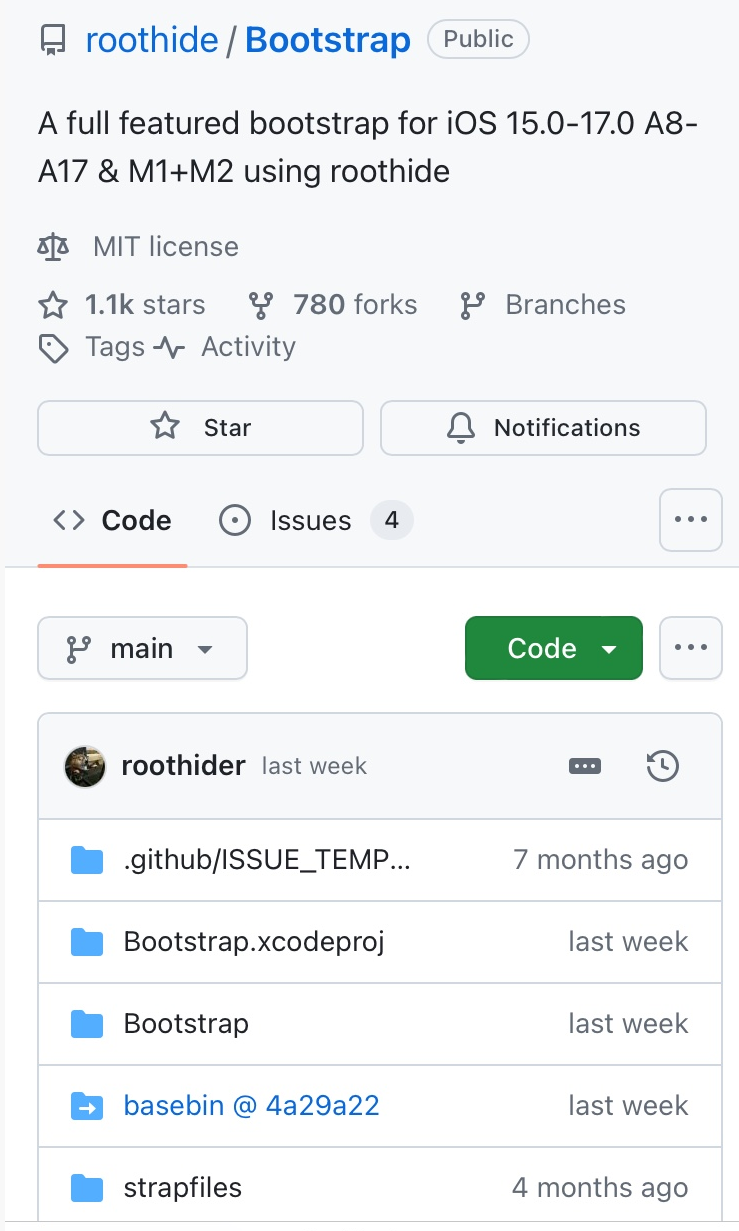View the 780 forks list
The width and height of the screenshot is (739, 1231).
355,305
